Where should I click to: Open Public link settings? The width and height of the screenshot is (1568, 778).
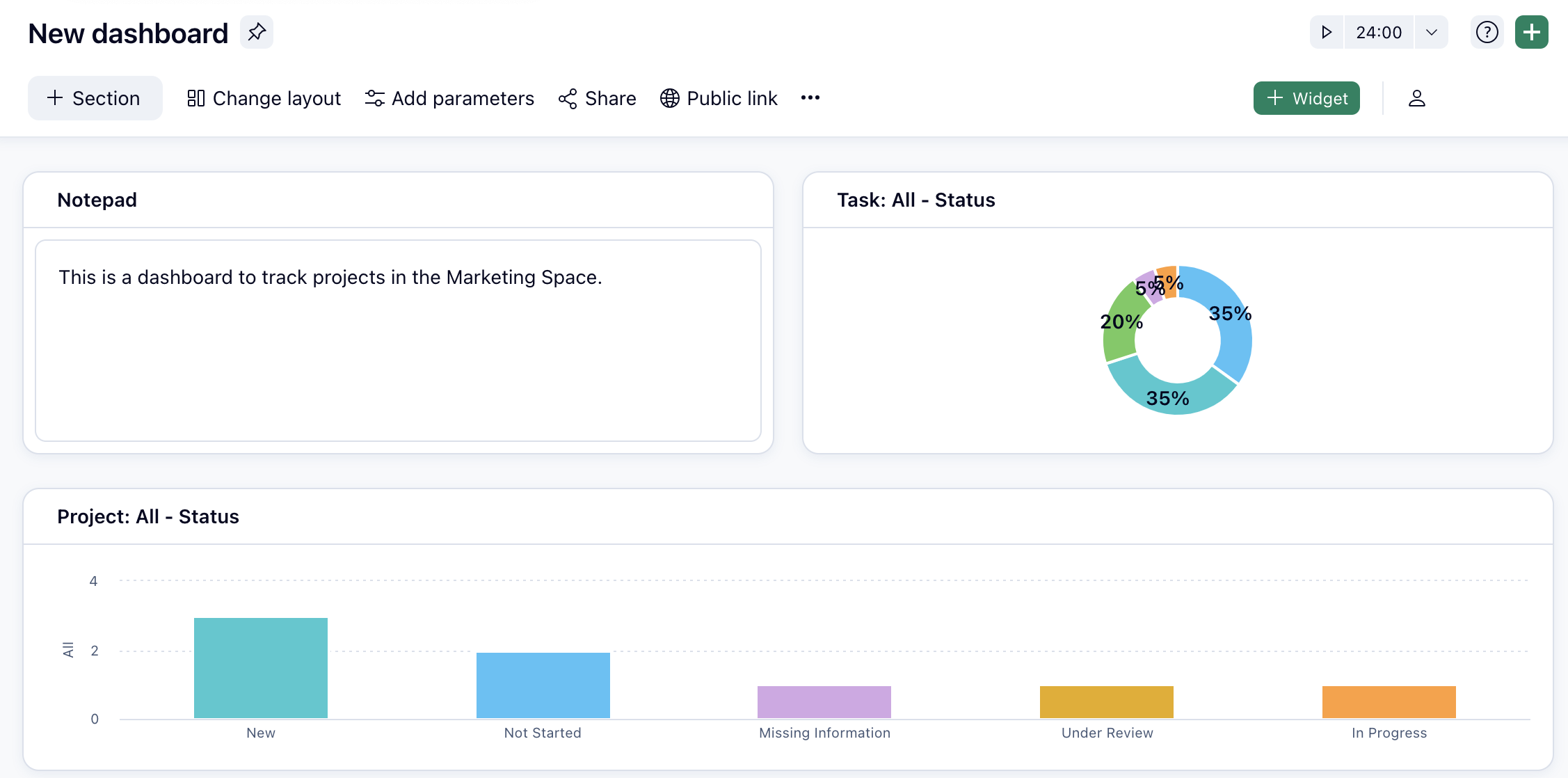coord(719,98)
